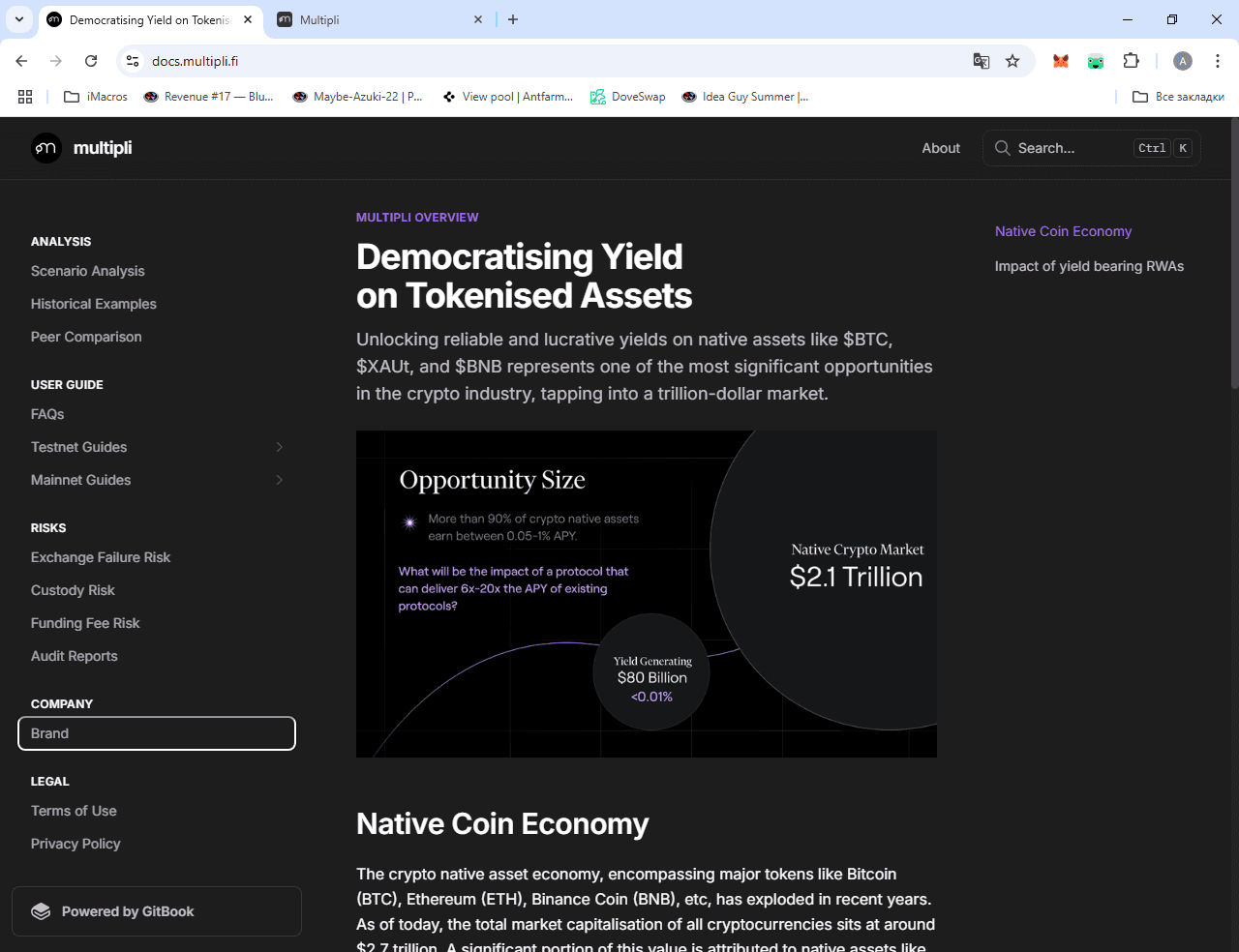Open the Idea Guy Summer bookmark
Image resolution: width=1239 pixels, height=952 pixels.
pyautogui.click(x=745, y=97)
